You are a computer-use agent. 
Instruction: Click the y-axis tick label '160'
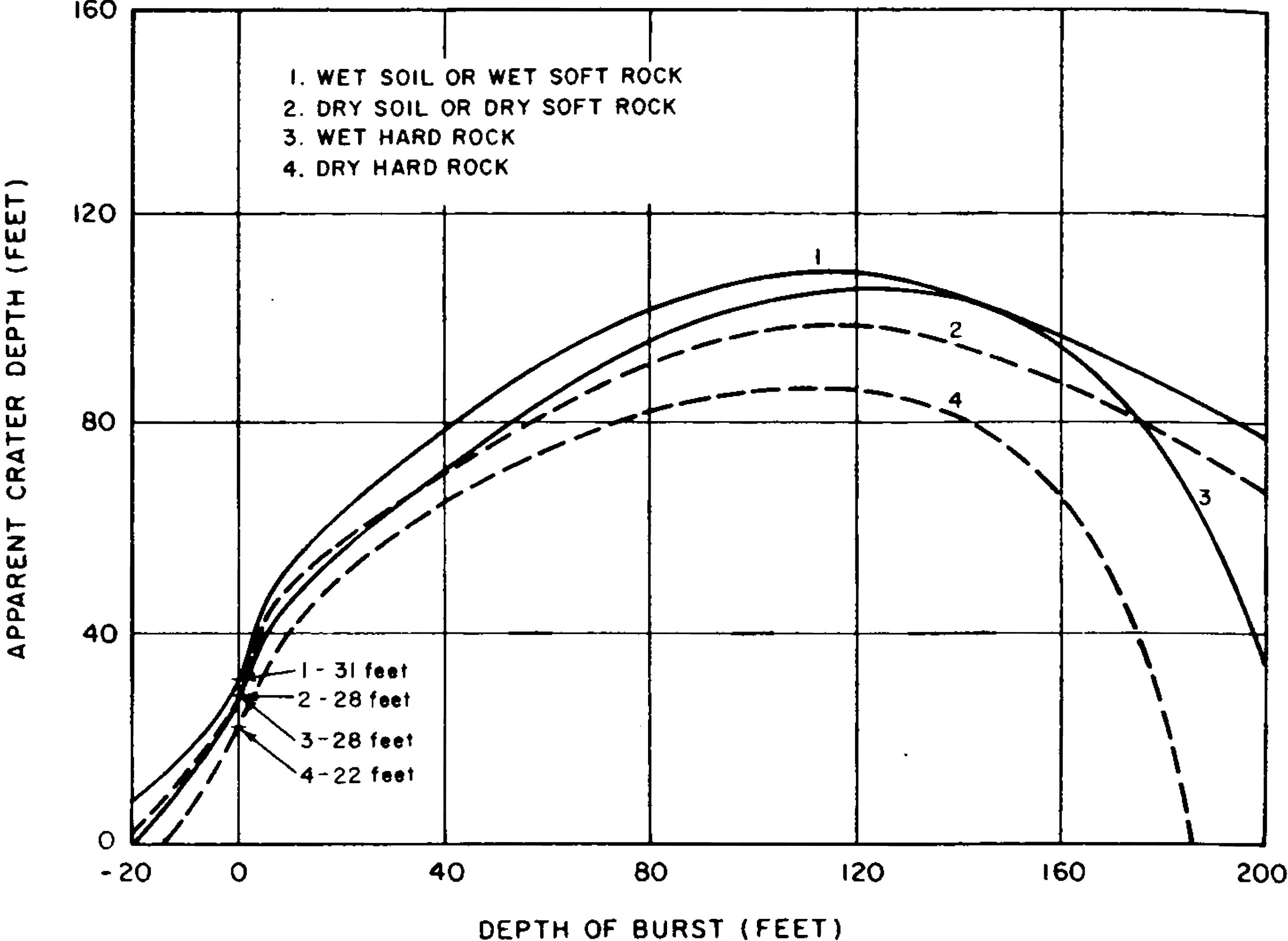pyautogui.click(x=95, y=10)
